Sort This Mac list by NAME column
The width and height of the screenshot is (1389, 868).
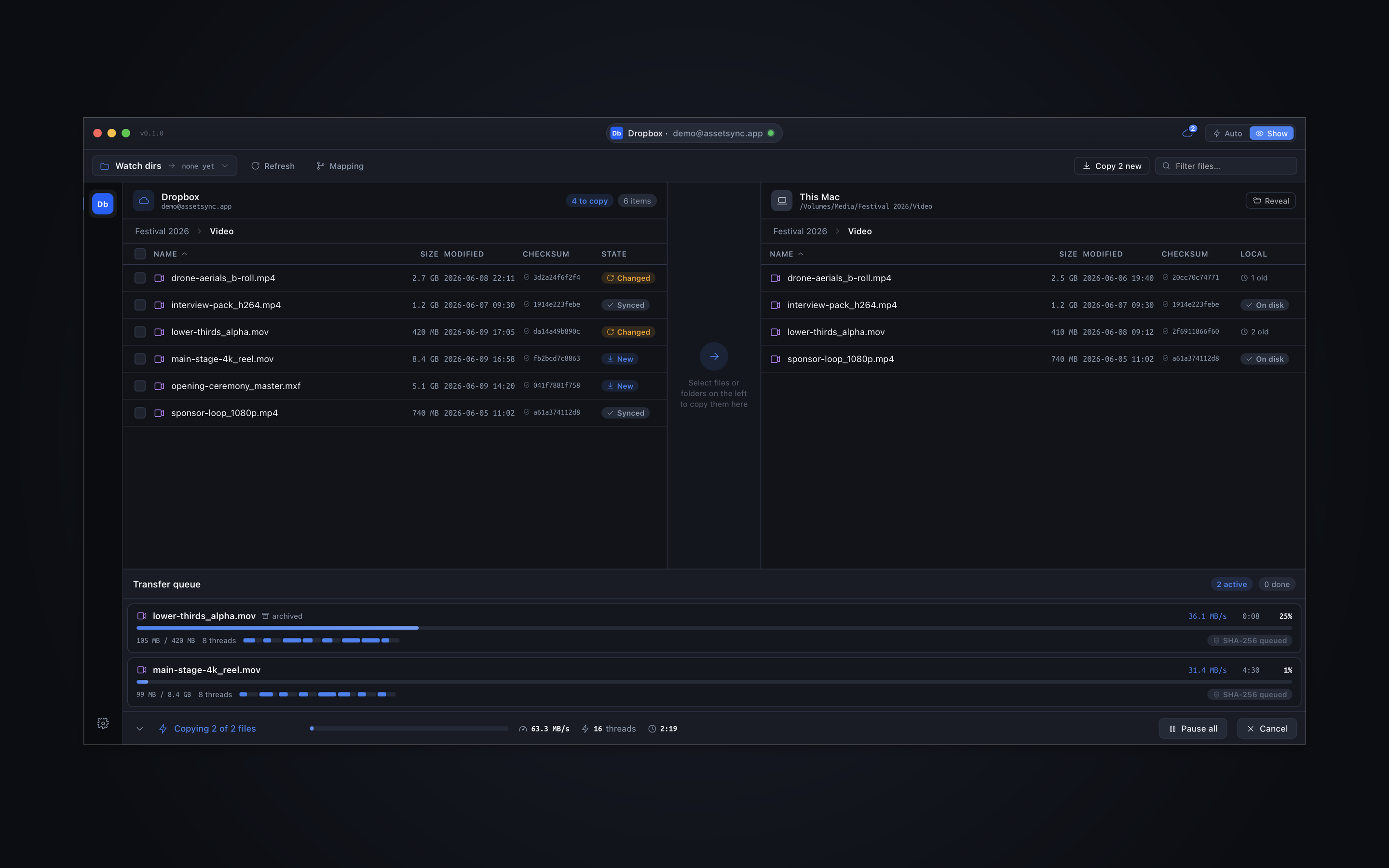(x=786, y=254)
